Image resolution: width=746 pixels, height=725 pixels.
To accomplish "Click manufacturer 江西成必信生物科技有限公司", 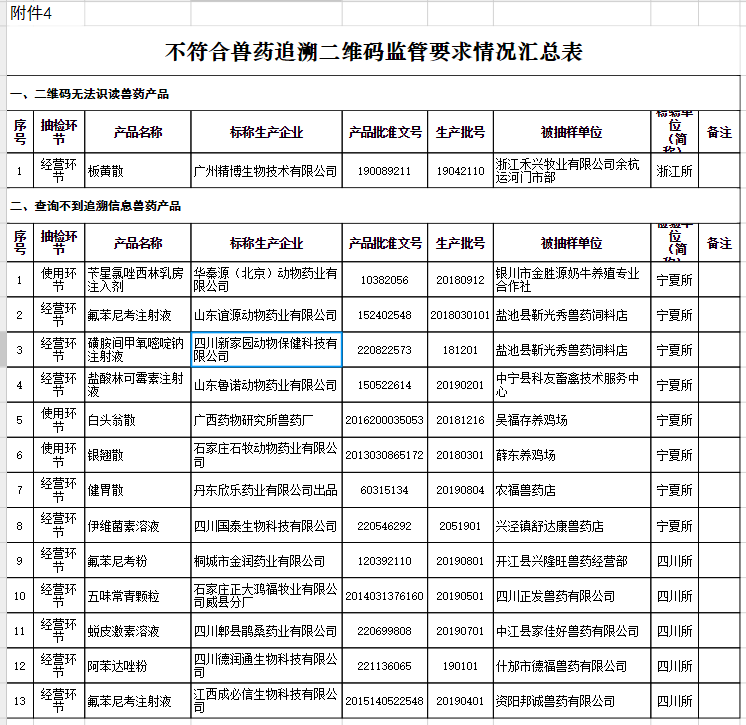I will pos(265,701).
